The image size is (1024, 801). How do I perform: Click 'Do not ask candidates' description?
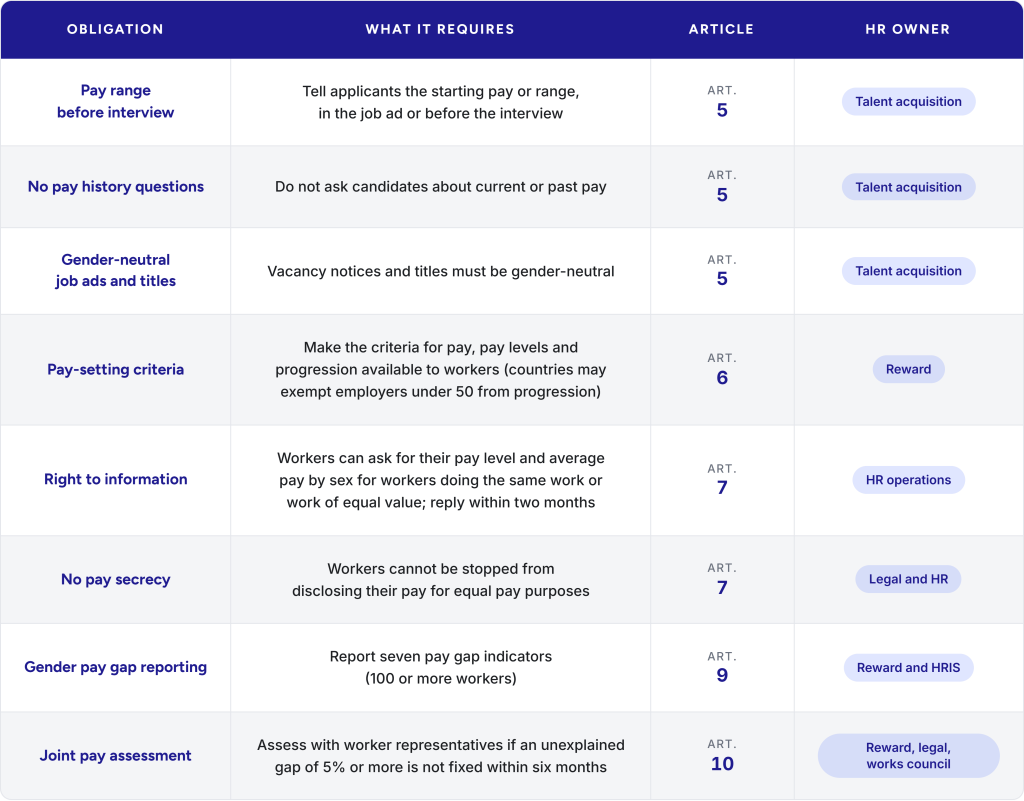point(441,187)
